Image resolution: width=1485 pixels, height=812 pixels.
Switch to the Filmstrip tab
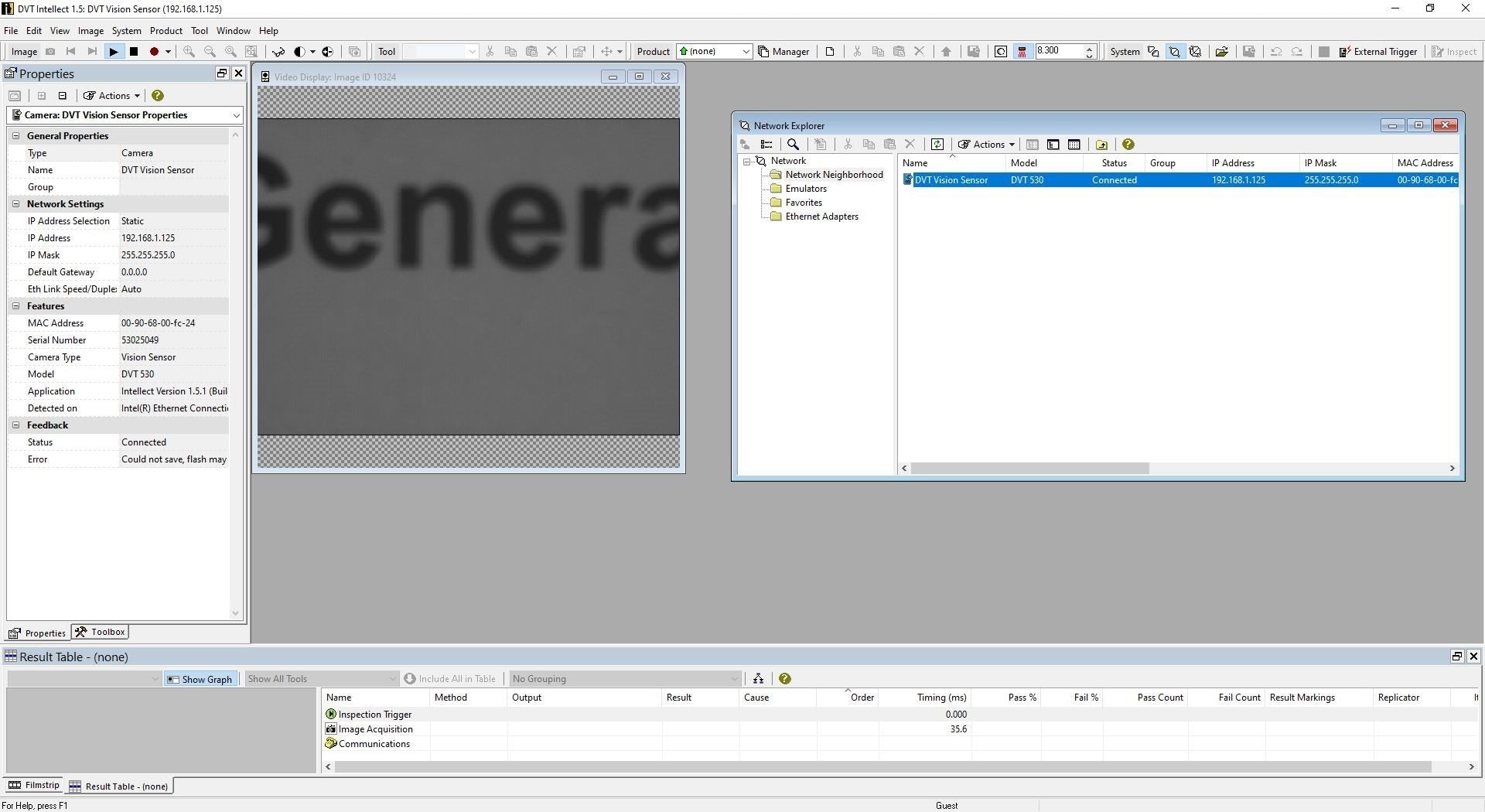point(34,785)
